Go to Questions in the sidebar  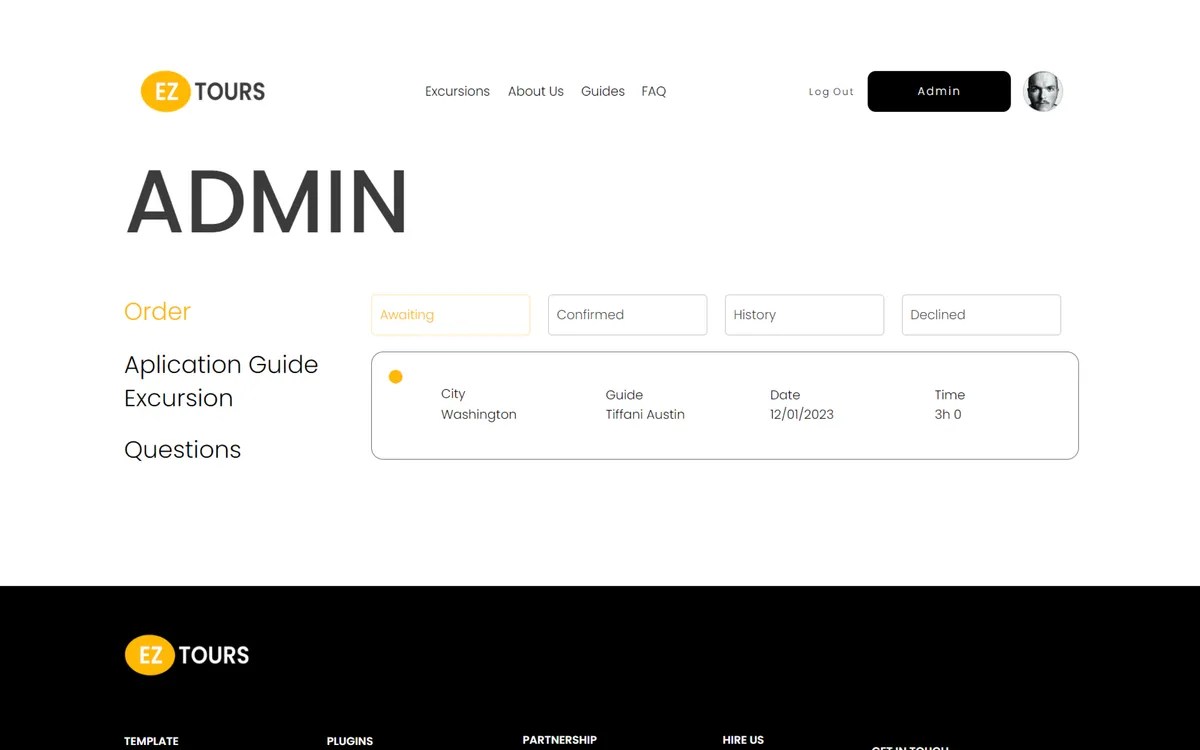pyautogui.click(x=182, y=450)
